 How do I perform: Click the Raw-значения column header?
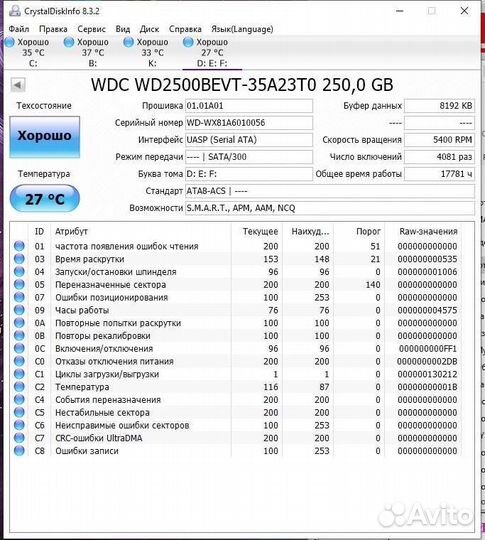[423, 231]
